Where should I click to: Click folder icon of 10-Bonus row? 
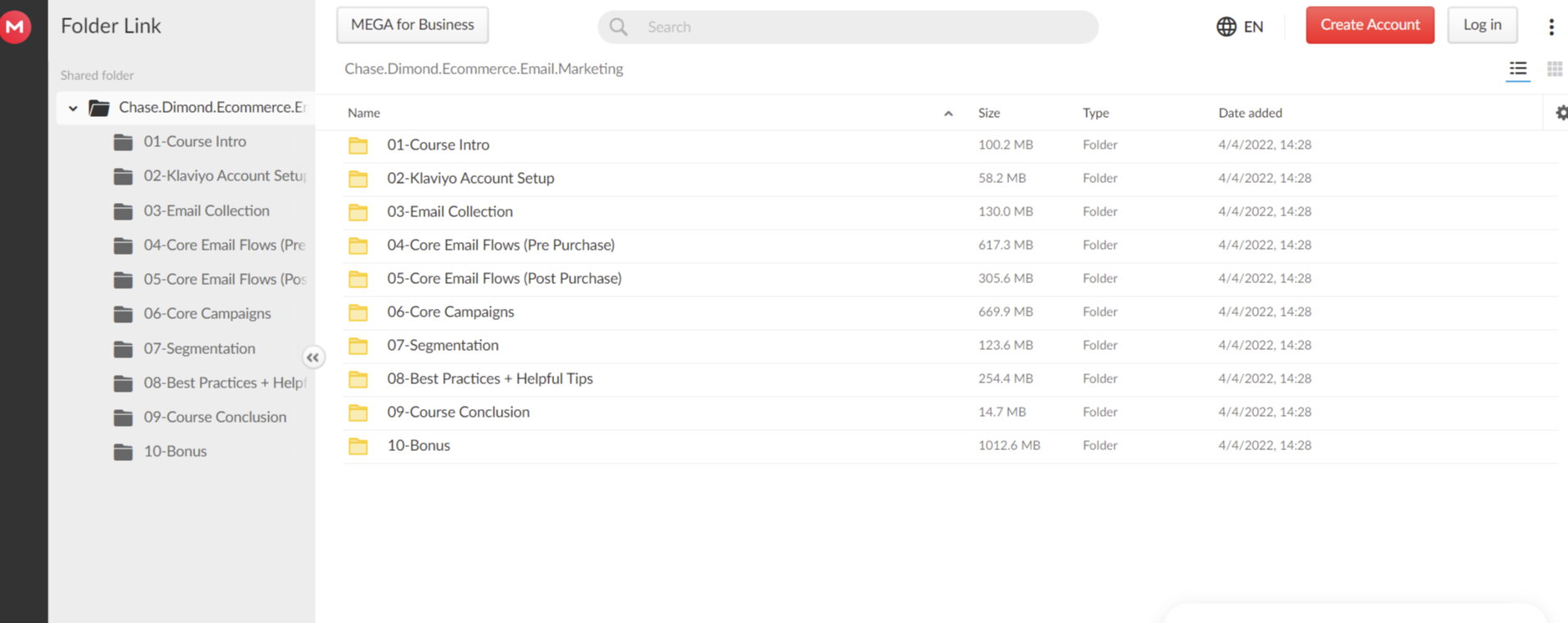[x=358, y=446]
